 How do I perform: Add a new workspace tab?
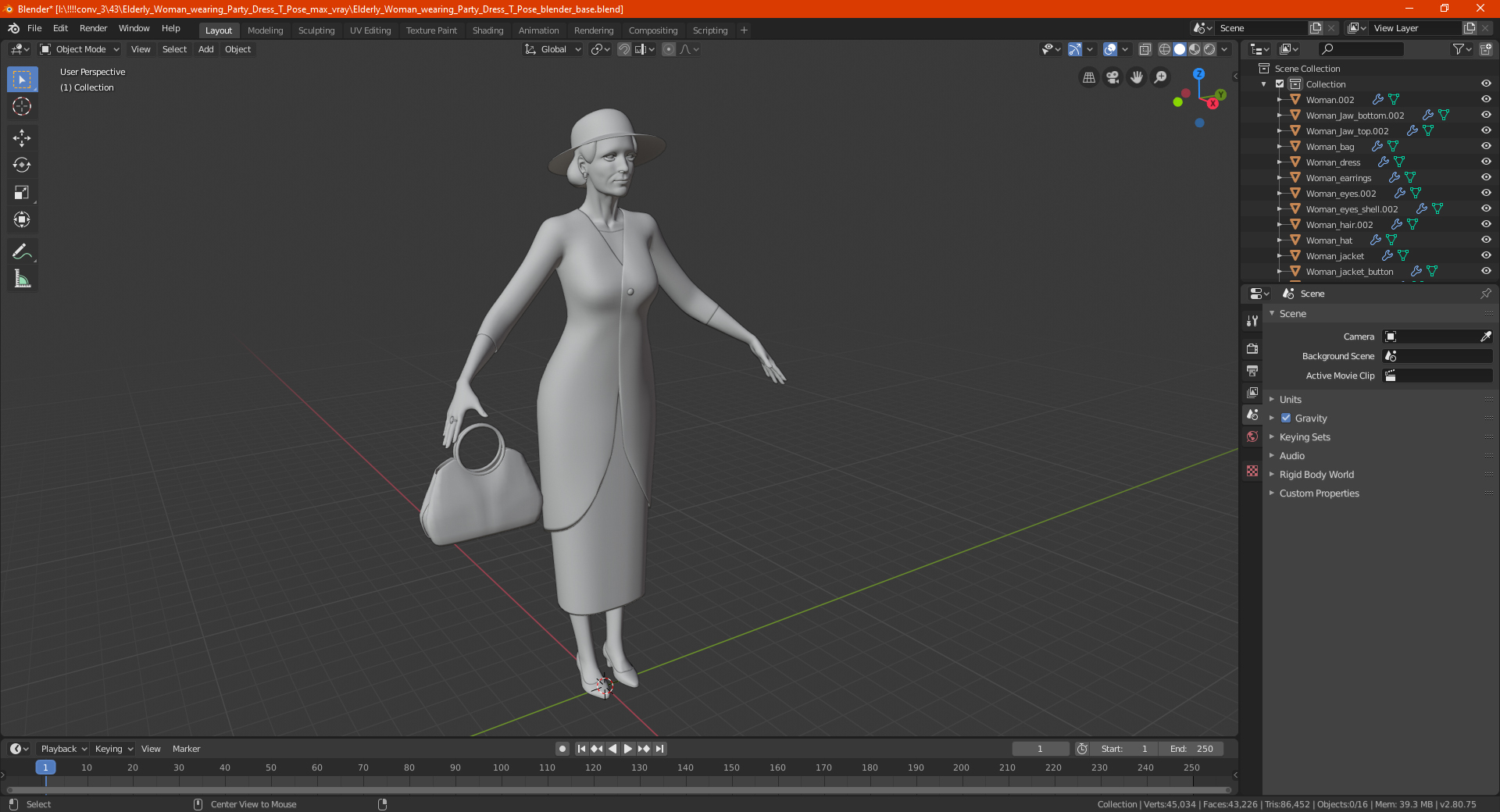744,30
